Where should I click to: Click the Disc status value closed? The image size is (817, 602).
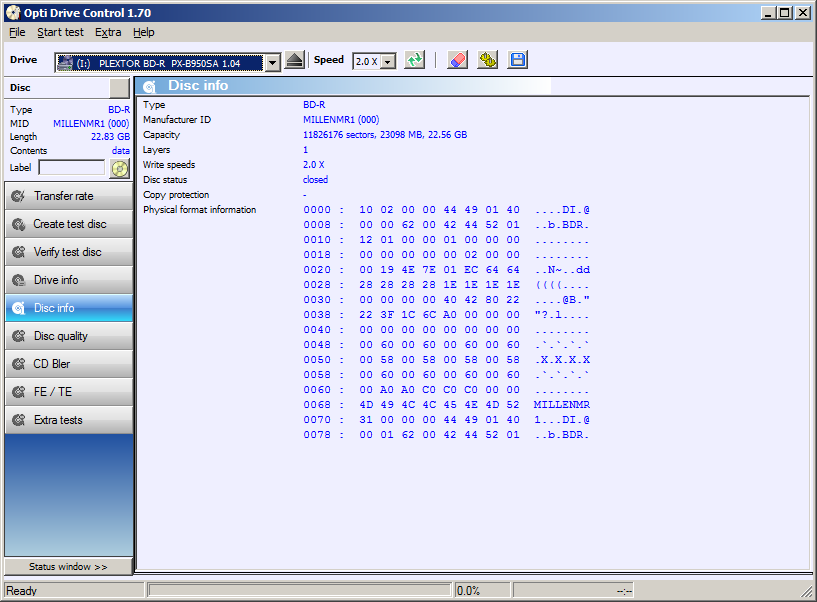(315, 180)
